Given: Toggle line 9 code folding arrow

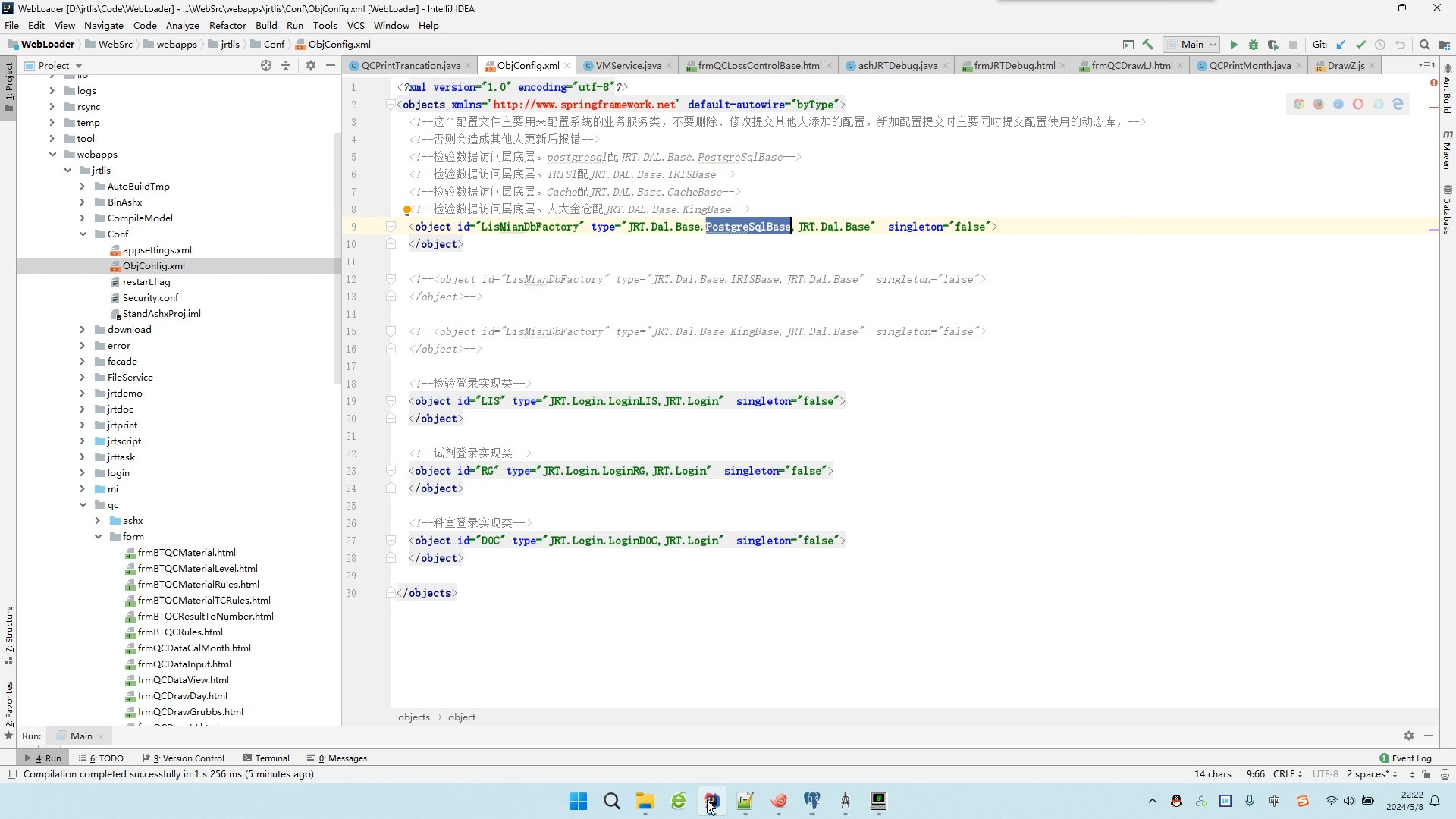Looking at the screenshot, I should 391,226.
